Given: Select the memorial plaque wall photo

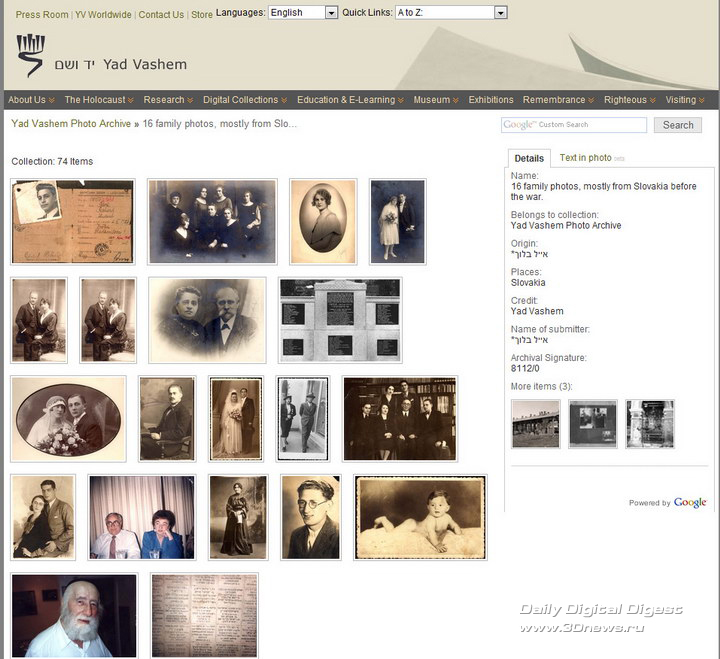Looking at the screenshot, I should coord(340,320).
